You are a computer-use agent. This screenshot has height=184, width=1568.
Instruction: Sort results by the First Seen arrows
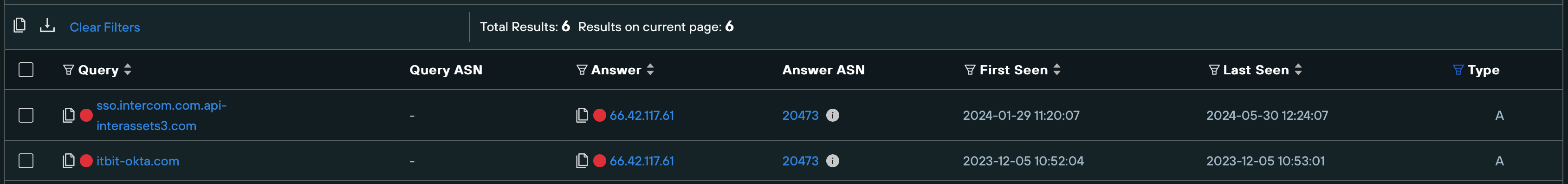[x=1057, y=70]
